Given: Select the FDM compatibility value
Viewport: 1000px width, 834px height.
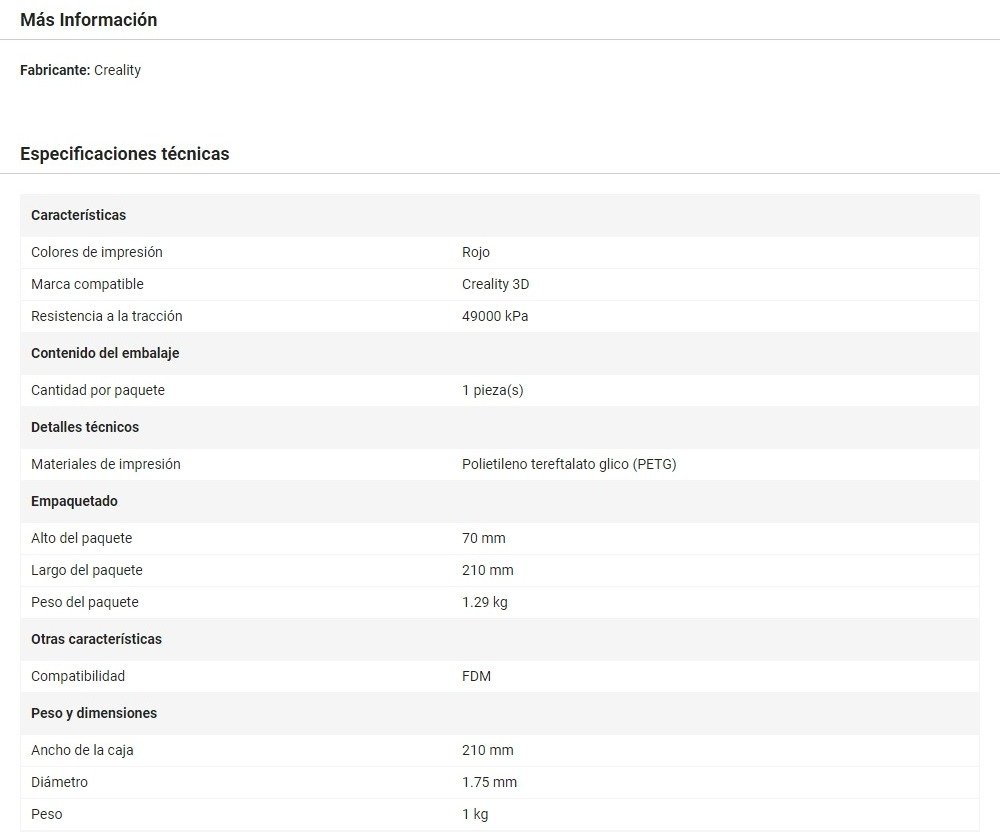Looking at the screenshot, I should click(476, 676).
